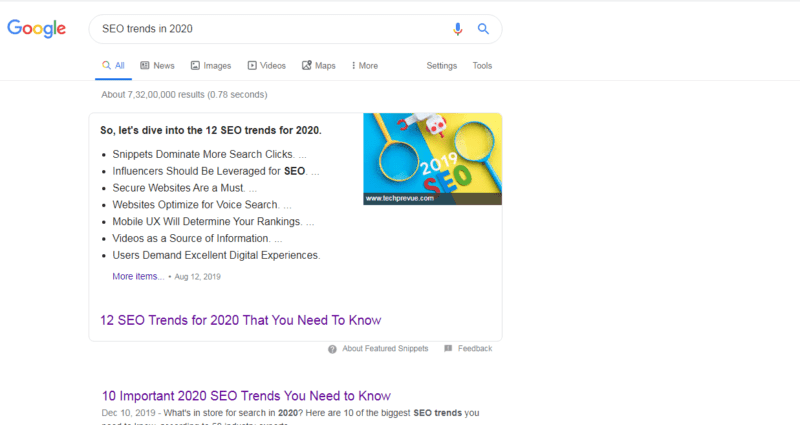Click the News tab newspaper icon
Image resolution: width=800 pixels, height=425 pixels.
tap(145, 65)
